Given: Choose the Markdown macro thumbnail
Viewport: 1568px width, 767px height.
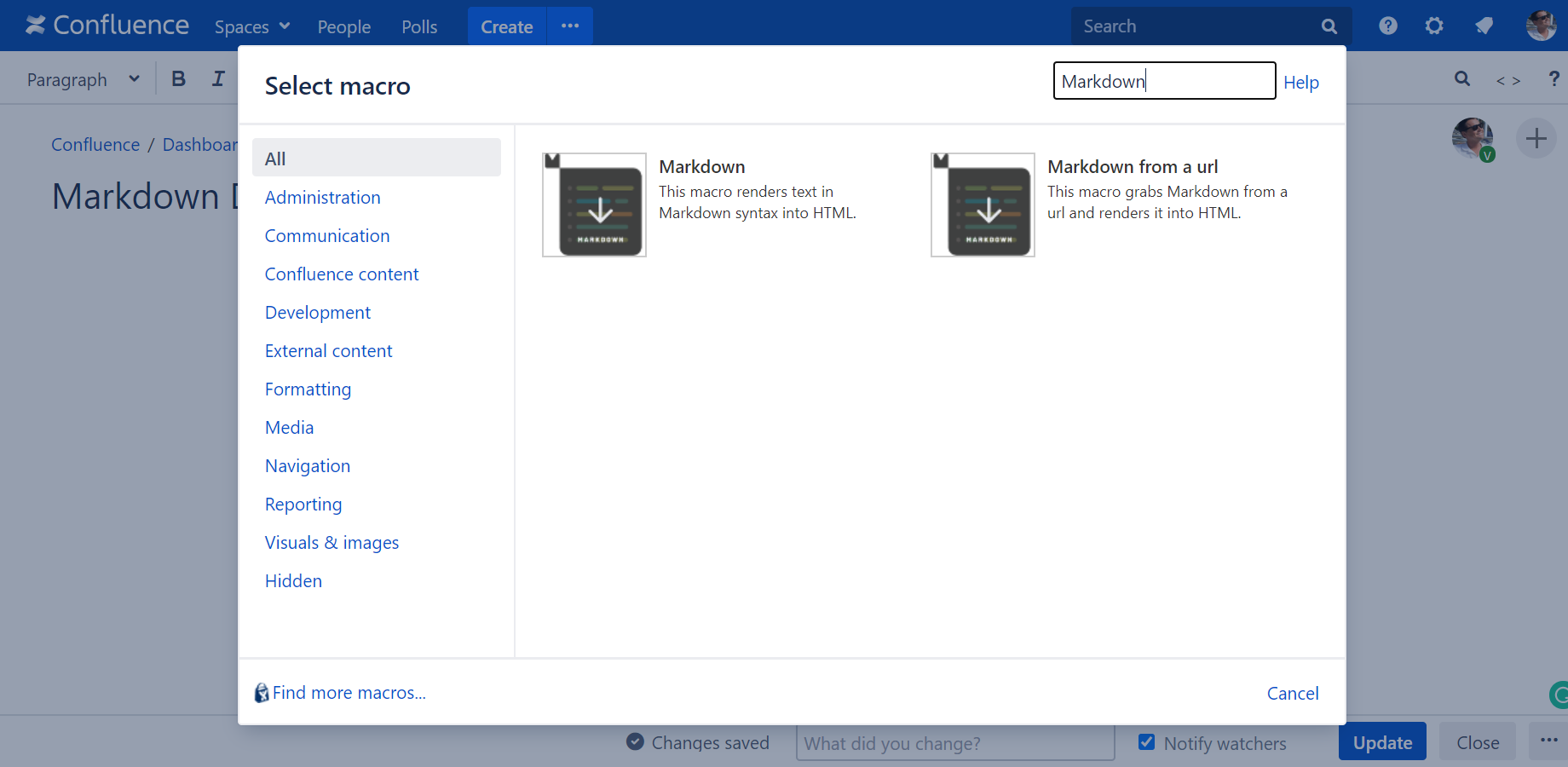Looking at the screenshot, I should (x=595, y=205).
